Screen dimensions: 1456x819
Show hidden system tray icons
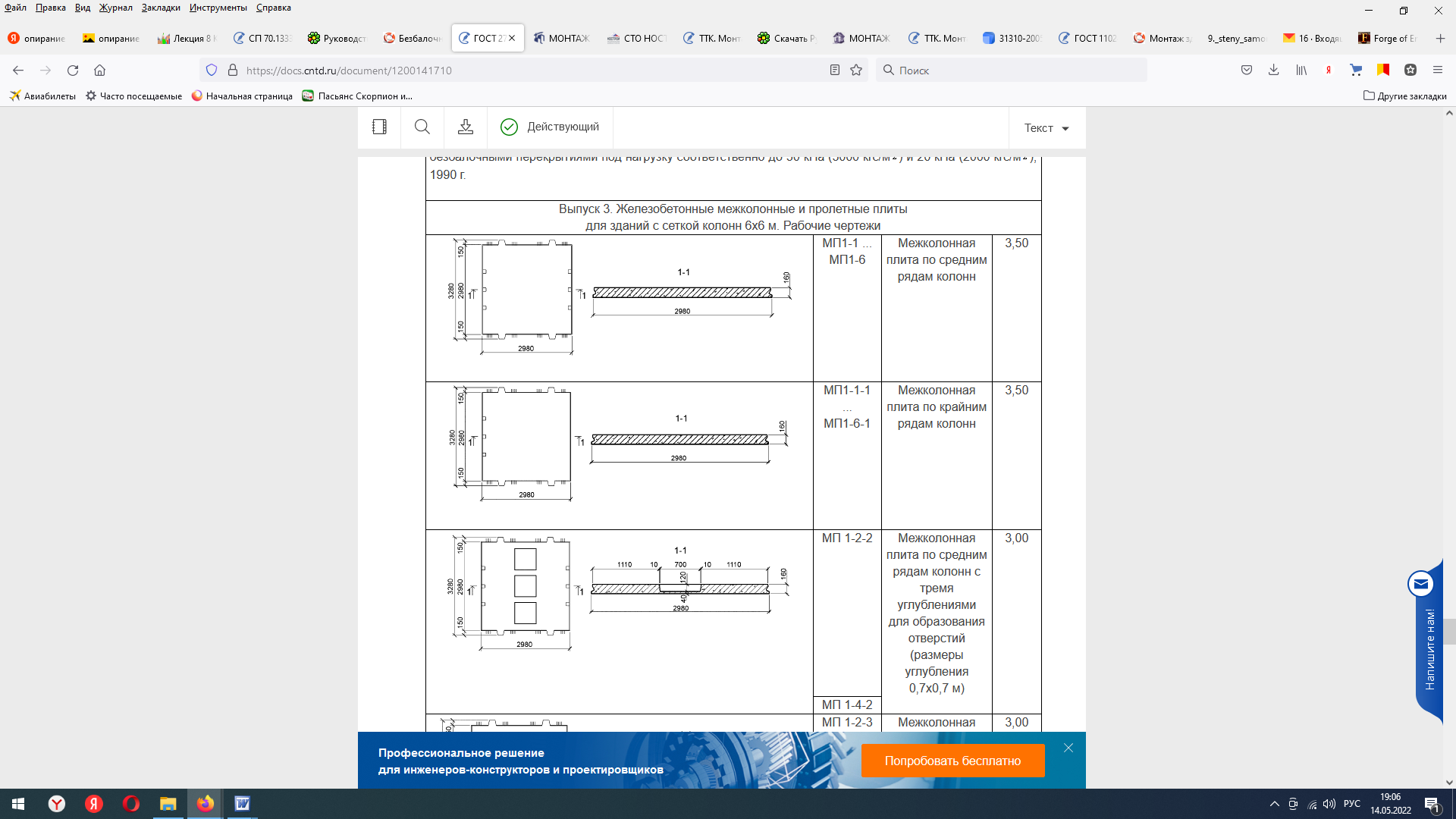pos(1274,804)
